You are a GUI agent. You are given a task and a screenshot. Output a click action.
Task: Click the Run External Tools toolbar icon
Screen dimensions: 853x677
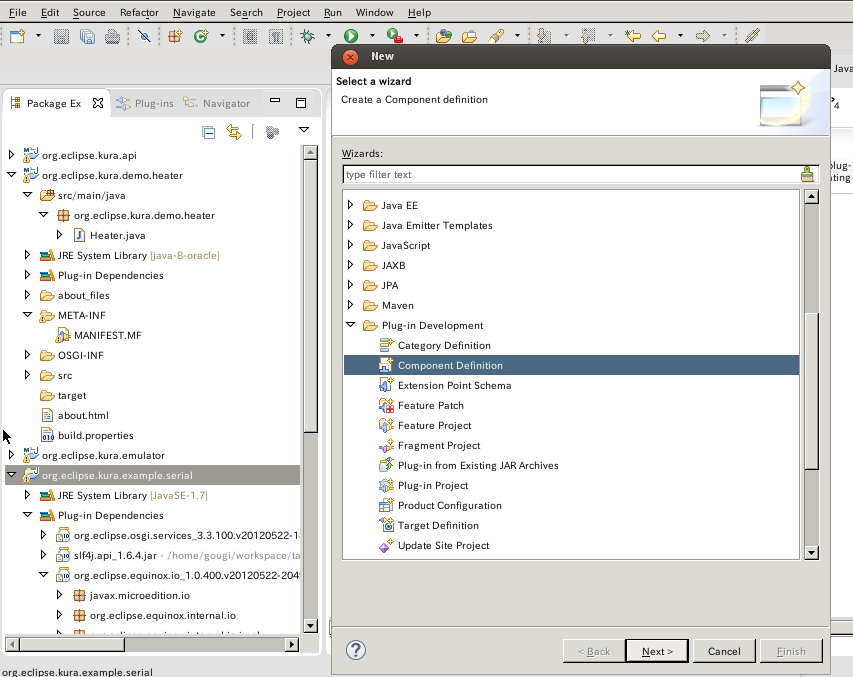395,36
